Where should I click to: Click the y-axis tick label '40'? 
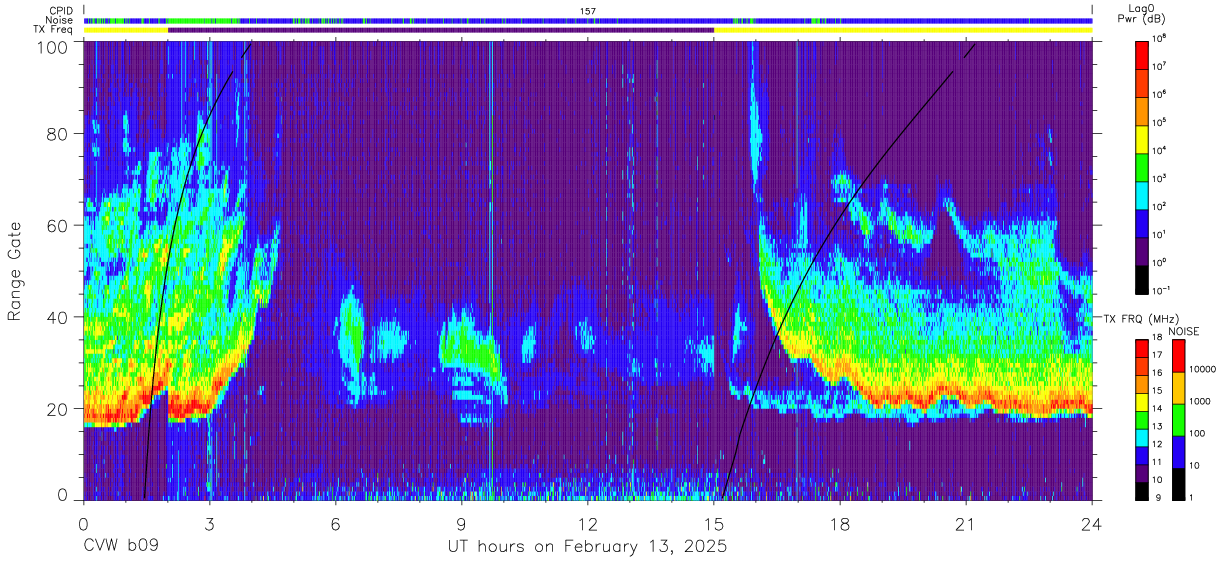click(x=57, y=317)
